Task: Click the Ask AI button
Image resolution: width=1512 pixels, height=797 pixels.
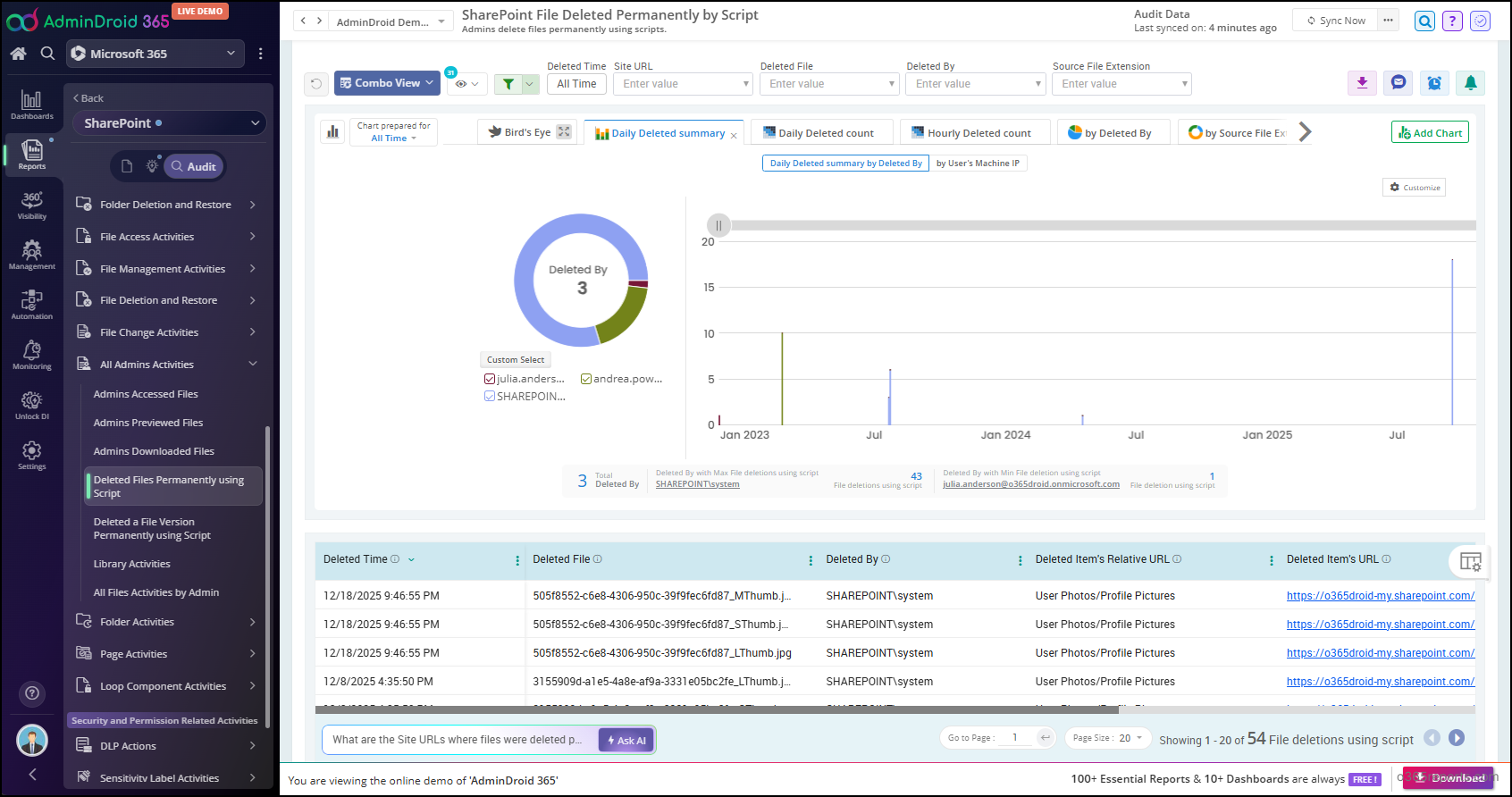Action: coord(626,740)
